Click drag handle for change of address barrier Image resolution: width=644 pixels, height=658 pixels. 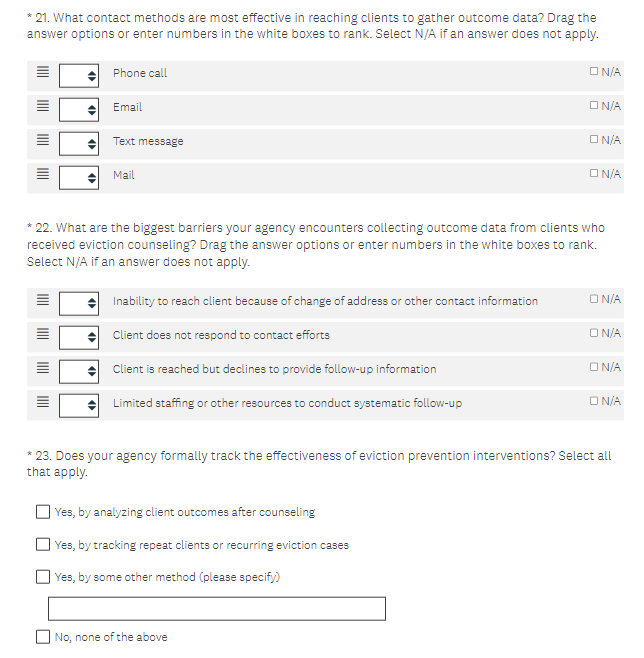click(43, 302)
